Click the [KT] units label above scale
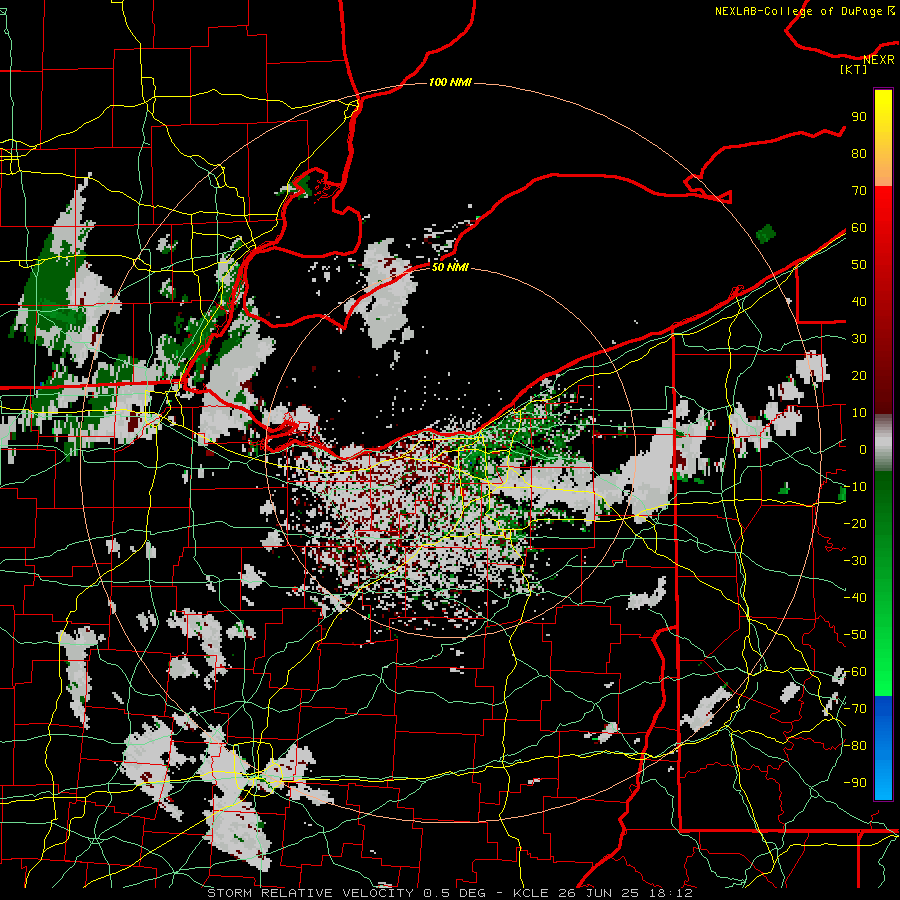Viewport: 900px width, 900px height. (x=854, y=69)
